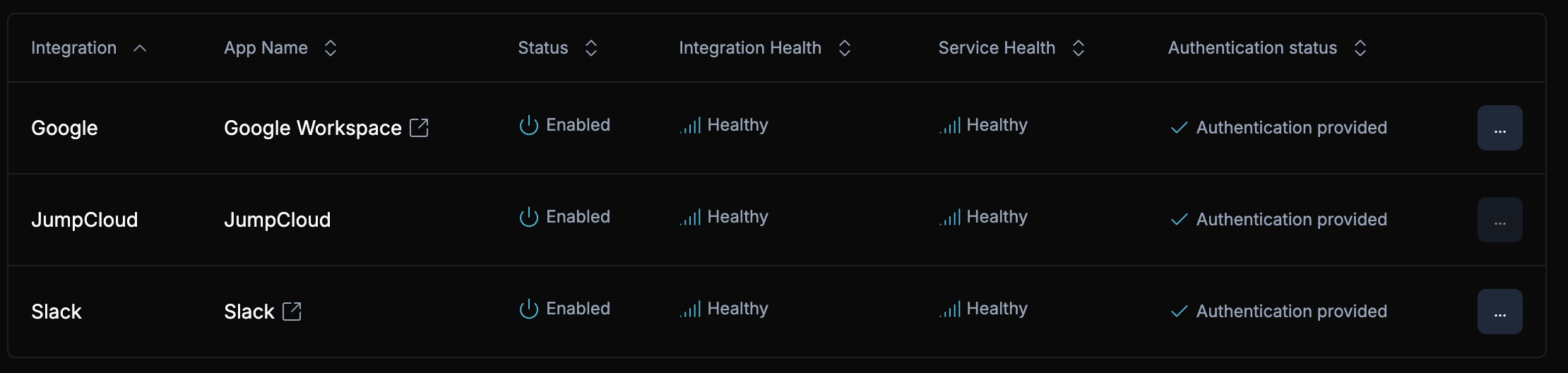
Task: Click JumpCloud authentication checkmark icon
Action: tap(1179, 220)
